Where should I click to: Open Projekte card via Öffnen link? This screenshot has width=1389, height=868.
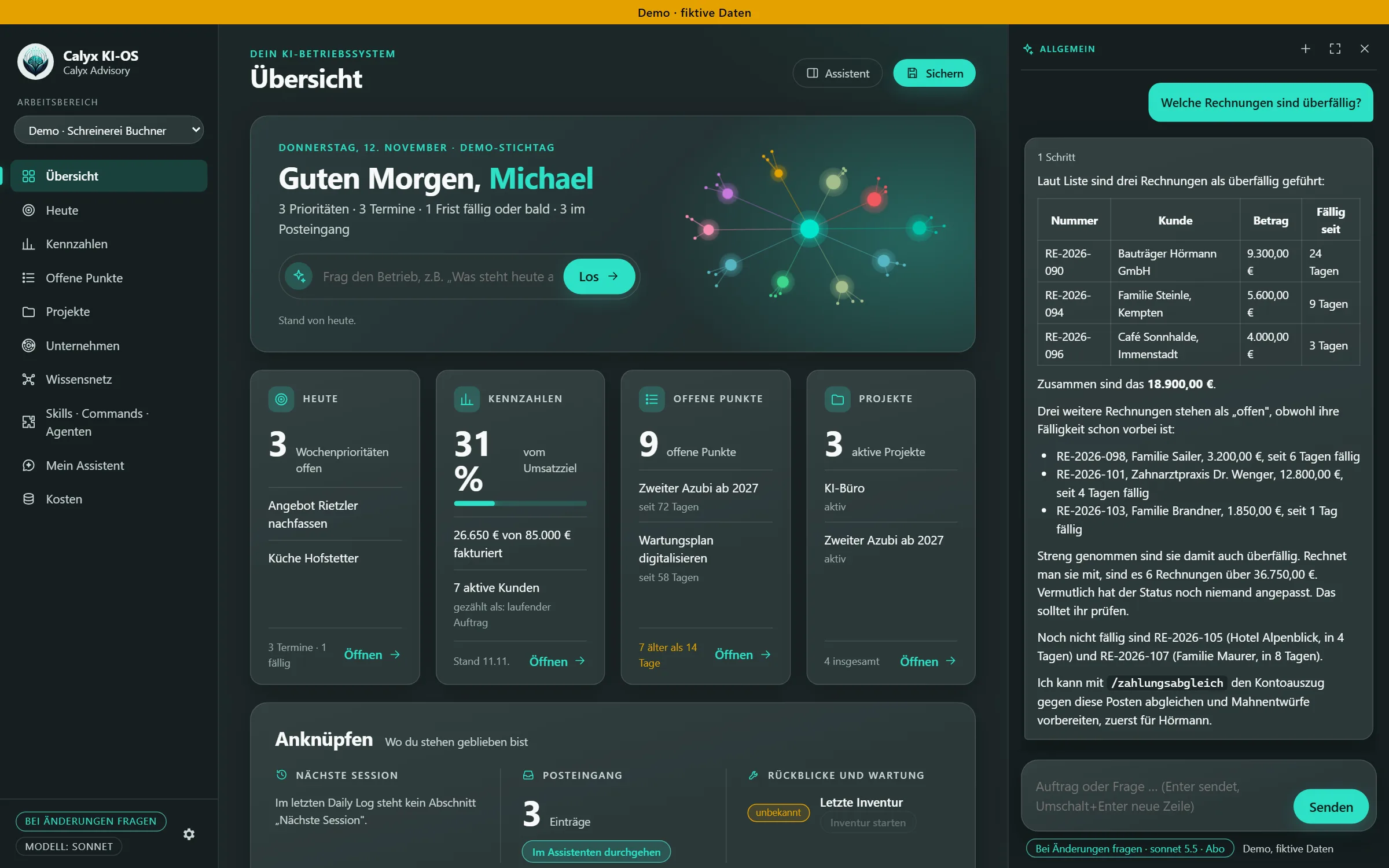pos(928,661)
